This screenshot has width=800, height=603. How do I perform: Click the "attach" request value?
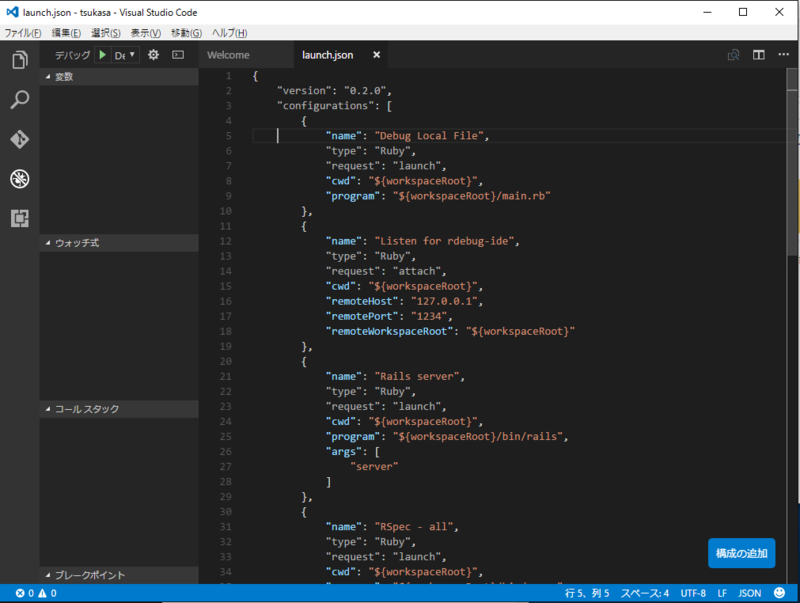417,271
